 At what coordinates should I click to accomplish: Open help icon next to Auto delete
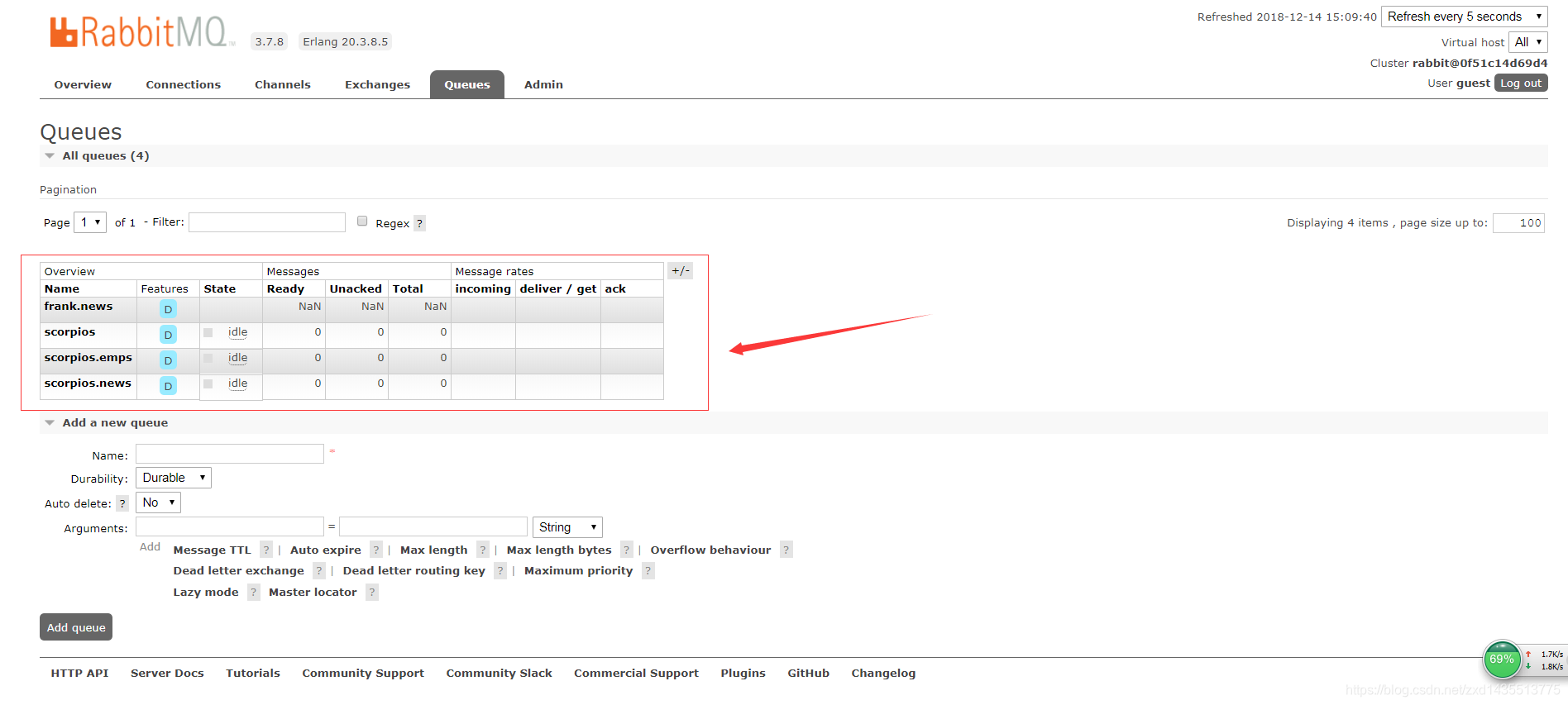(122, 503)
